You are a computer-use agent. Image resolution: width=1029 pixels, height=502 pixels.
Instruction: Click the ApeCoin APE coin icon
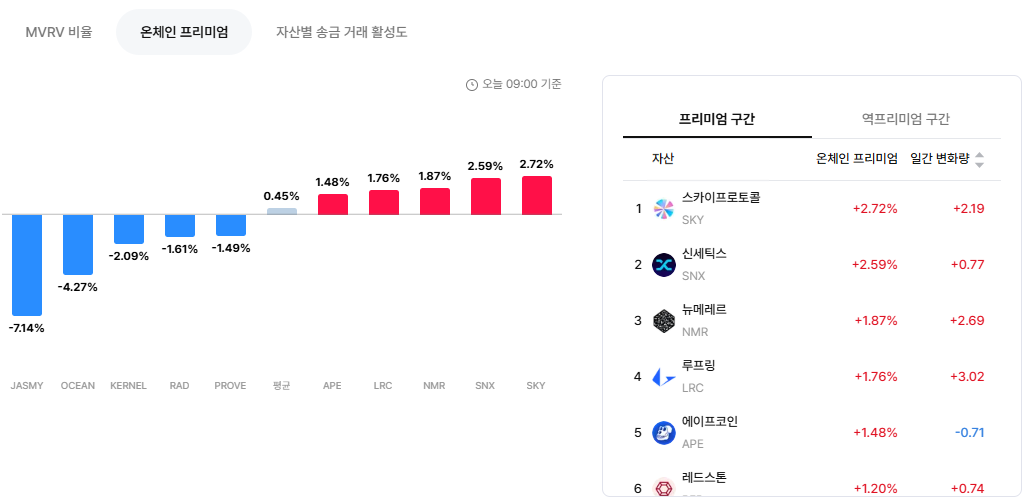(663, 433)
